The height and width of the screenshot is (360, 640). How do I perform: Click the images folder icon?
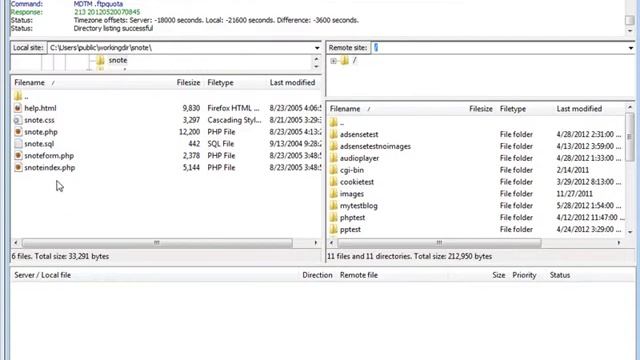coord(333,193)
